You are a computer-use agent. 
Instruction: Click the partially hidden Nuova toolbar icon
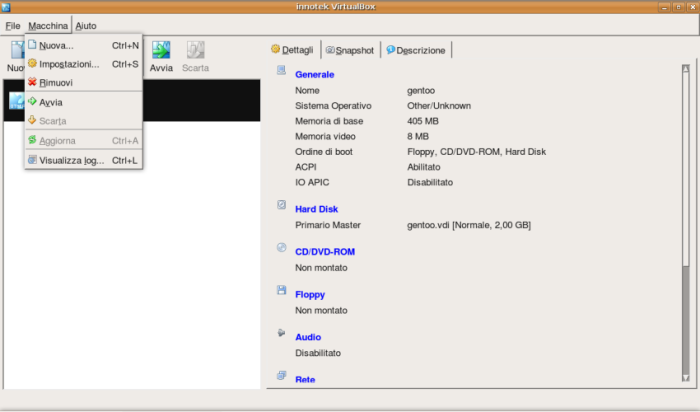[18, 50]
